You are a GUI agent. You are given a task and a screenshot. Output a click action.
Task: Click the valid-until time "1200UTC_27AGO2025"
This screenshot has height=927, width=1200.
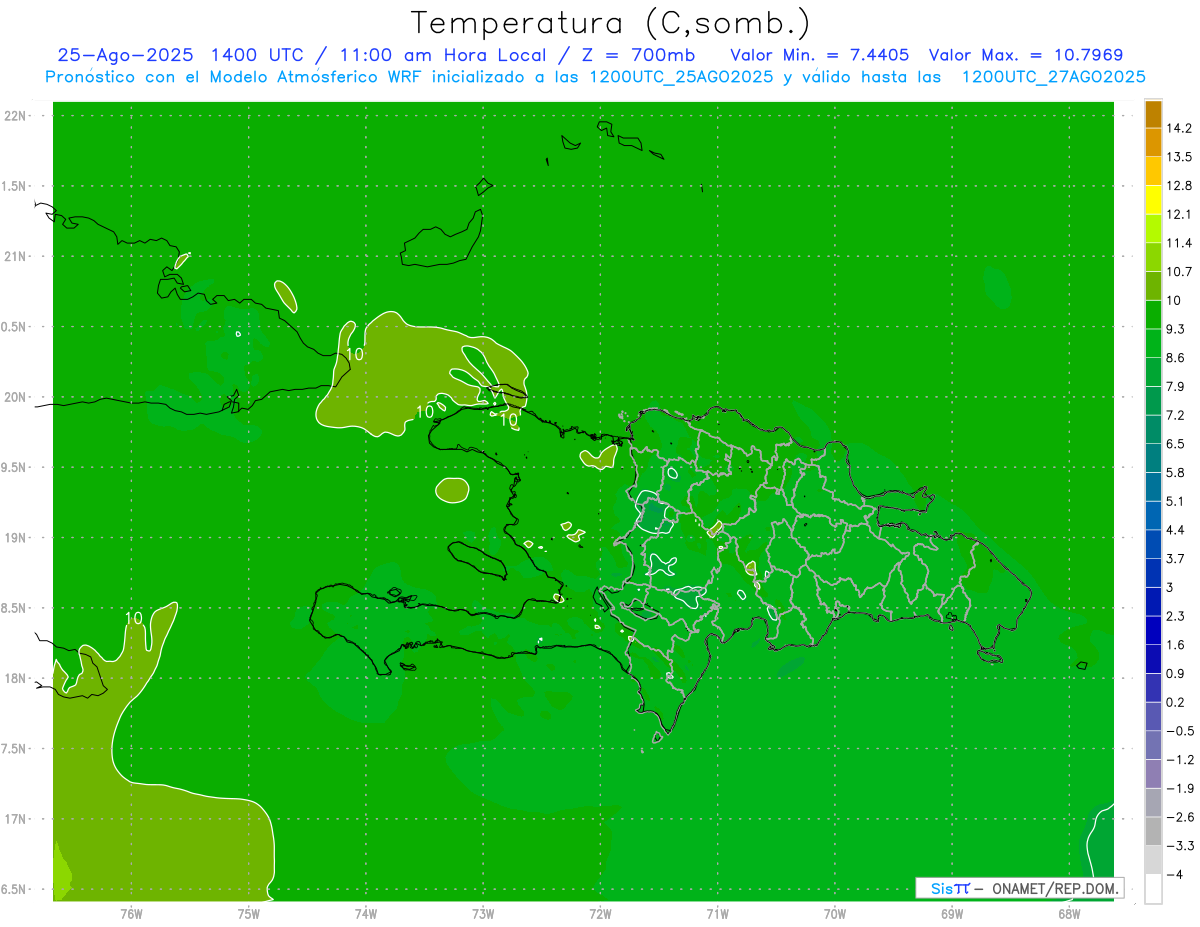point(1053,77)
